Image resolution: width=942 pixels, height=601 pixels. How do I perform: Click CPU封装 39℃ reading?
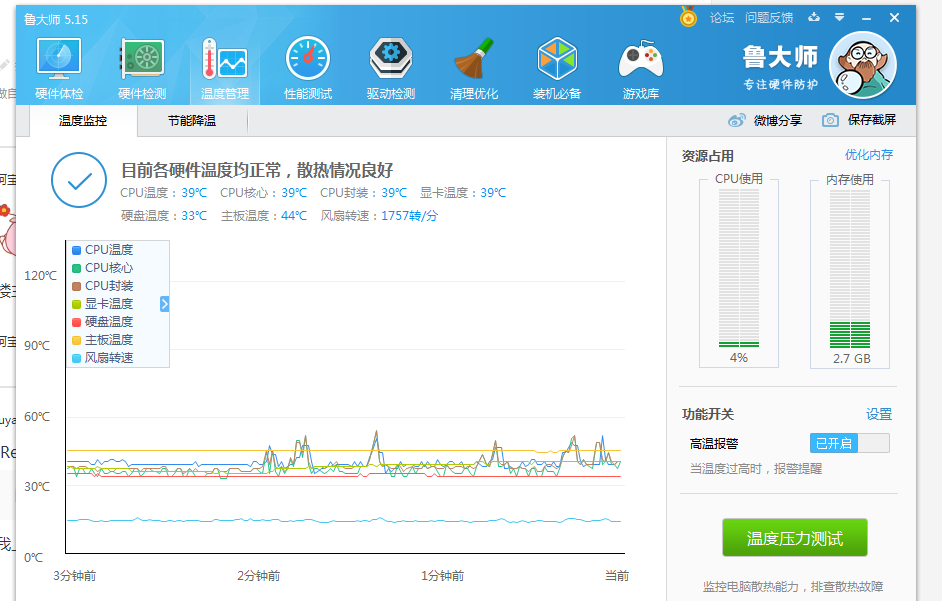click(363, 192)
